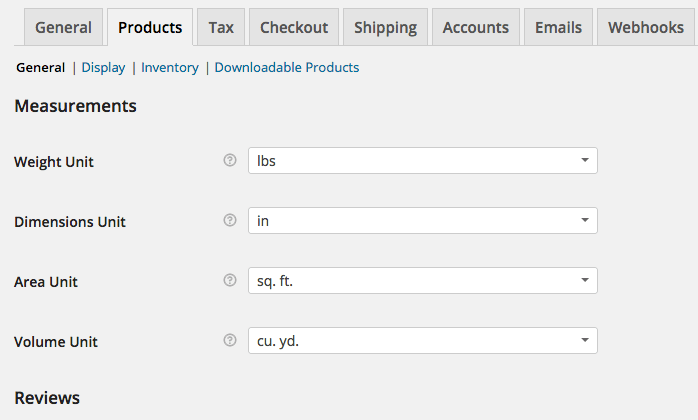Open the Inventory sub-section link
The height and width of the screenshot is (420, 698).
click(x=170, y=68)
